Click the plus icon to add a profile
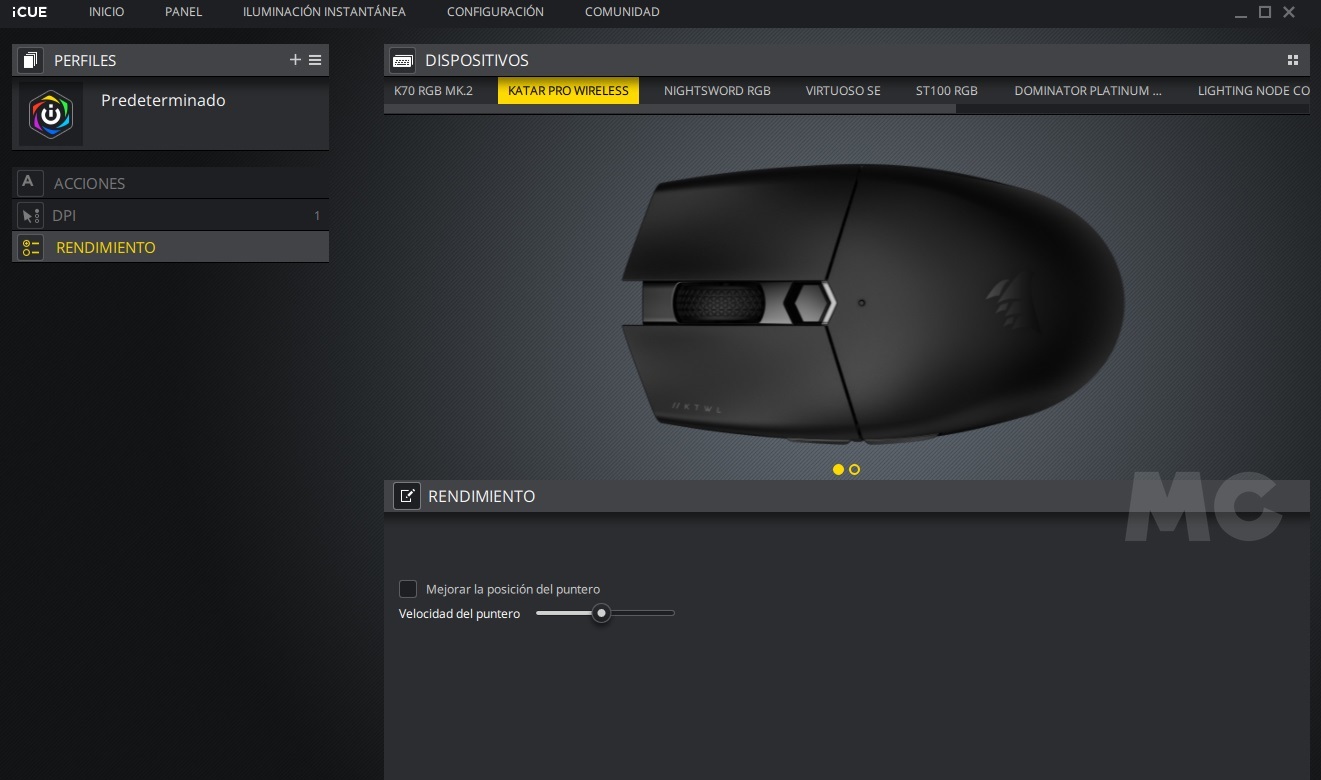The image size is (1321, 780). [295, 60]
